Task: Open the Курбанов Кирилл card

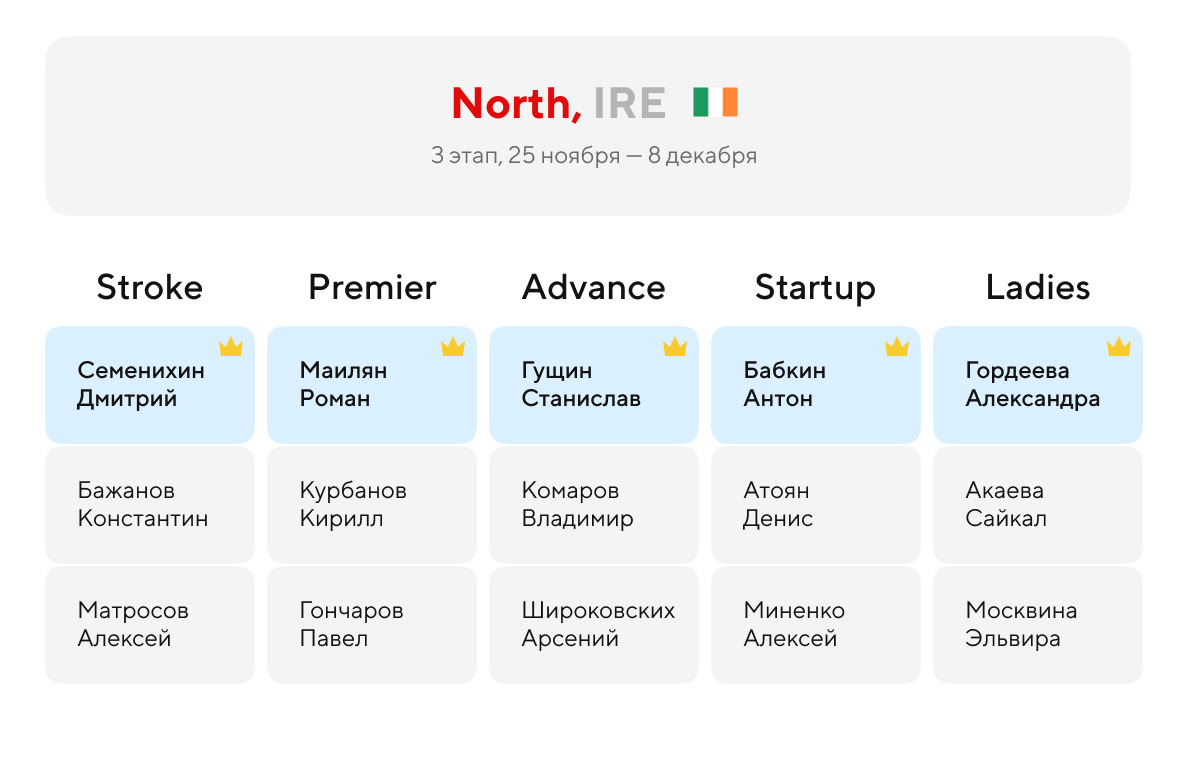Action: pyautogui.click(x=372, y=504)
